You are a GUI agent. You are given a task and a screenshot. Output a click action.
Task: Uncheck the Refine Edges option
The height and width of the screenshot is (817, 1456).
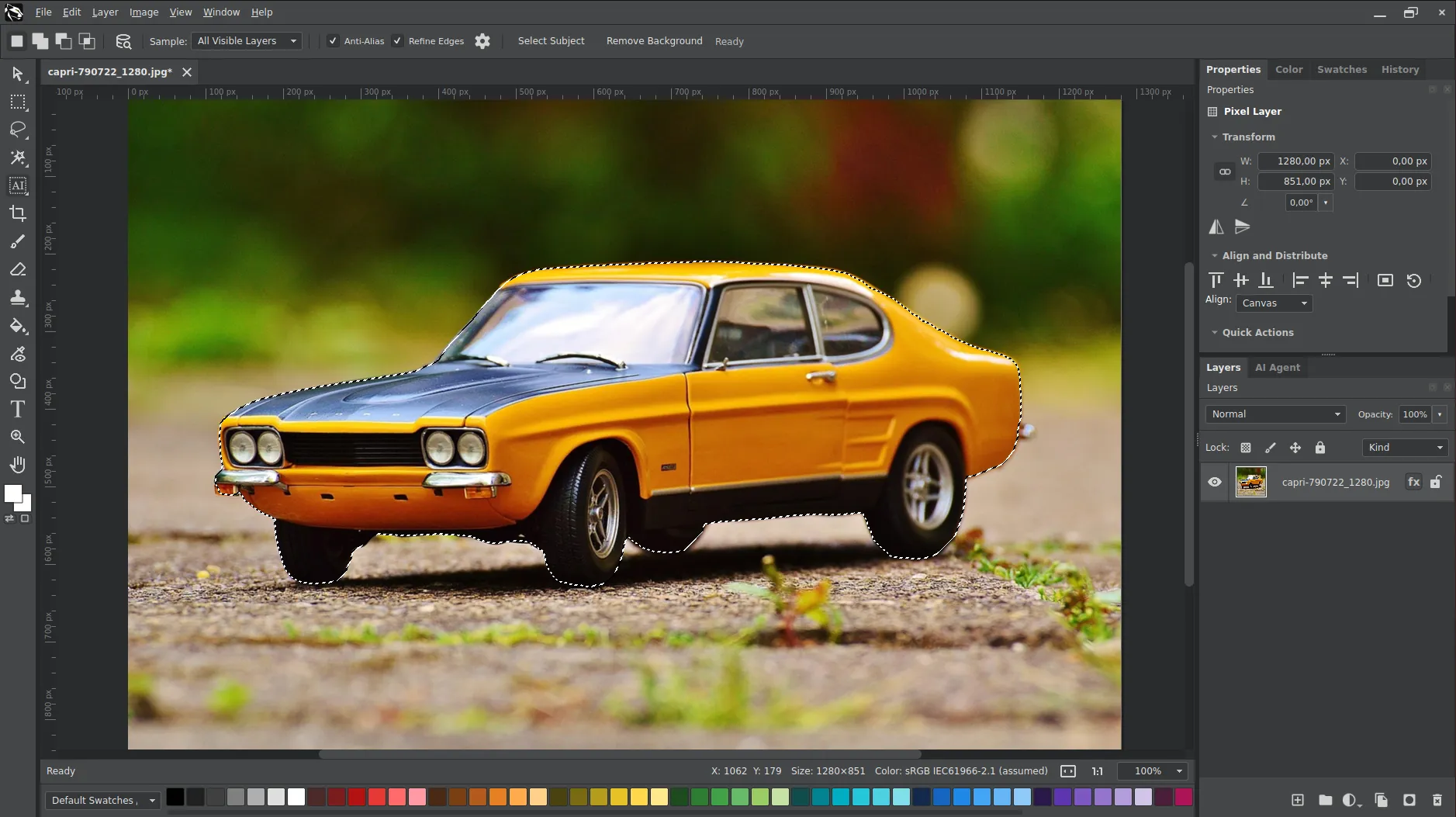pyautogui.click(x=397, y=41)
